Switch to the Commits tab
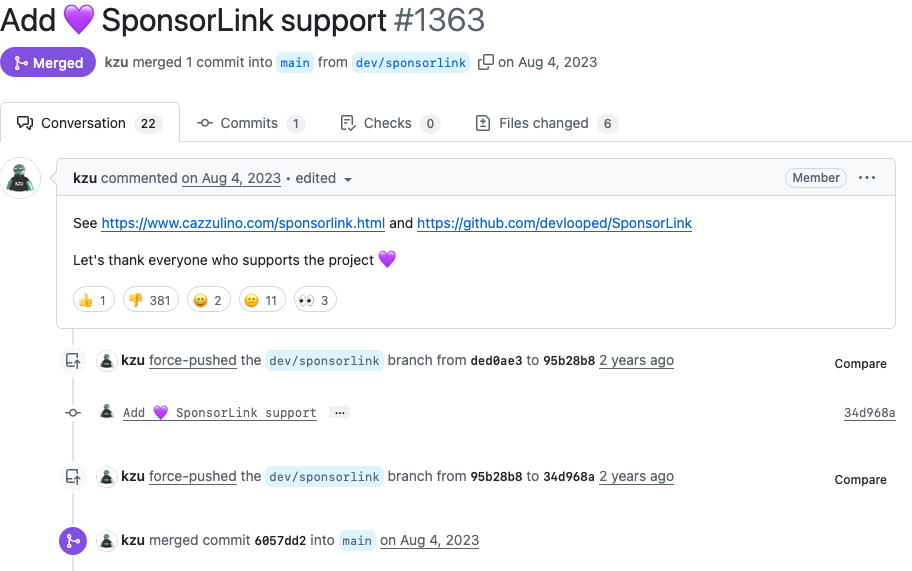The width and height of the screenshot is (912, 571). [x=251, y=123]
